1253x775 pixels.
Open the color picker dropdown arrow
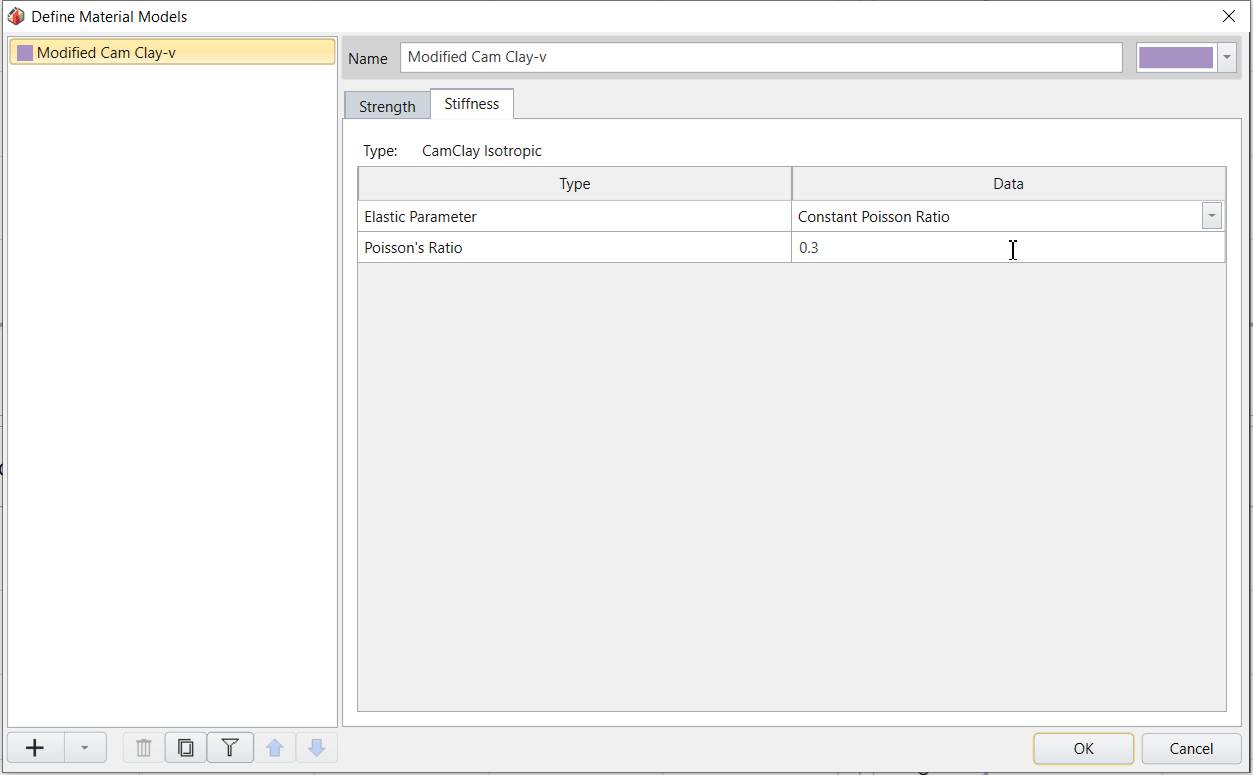[1227, 57]
